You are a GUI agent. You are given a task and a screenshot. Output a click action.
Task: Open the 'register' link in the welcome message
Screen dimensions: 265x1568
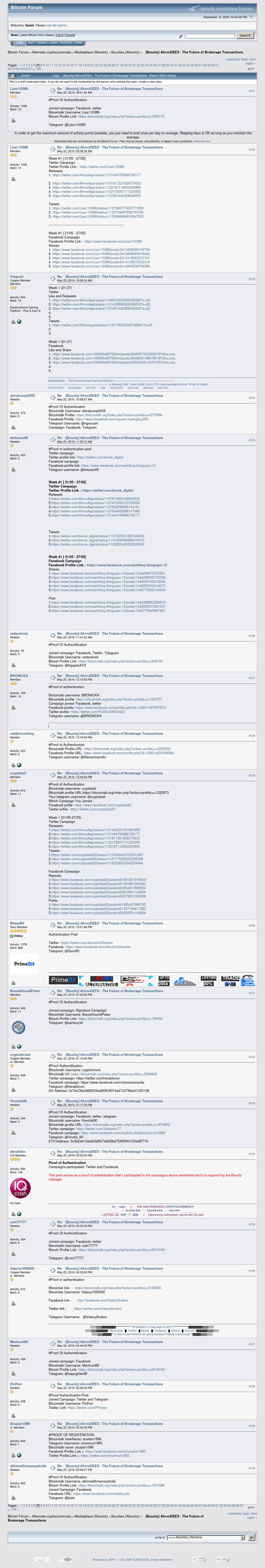(62, 26)
